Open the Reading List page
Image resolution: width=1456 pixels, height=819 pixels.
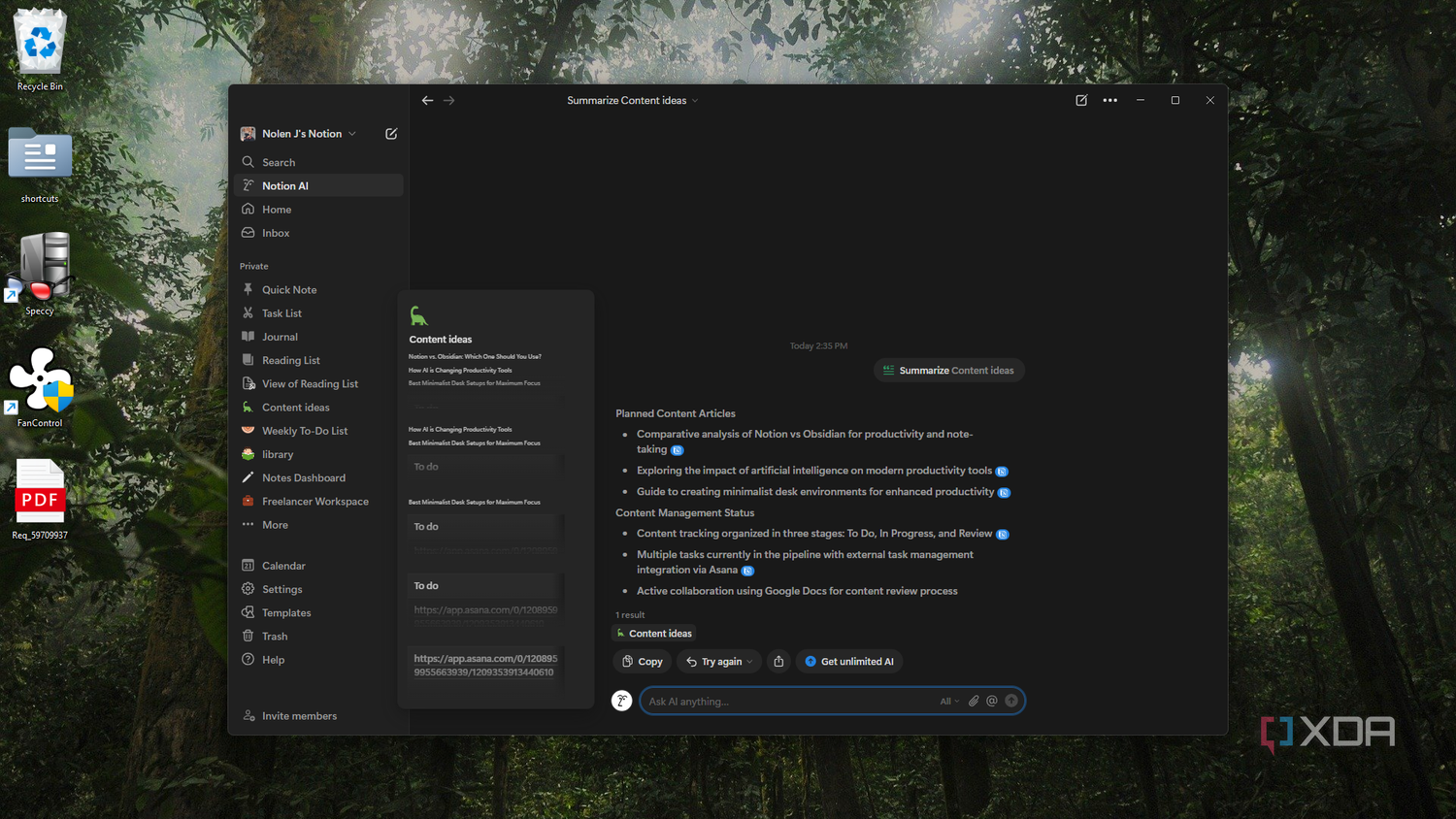tap(319, 360)
